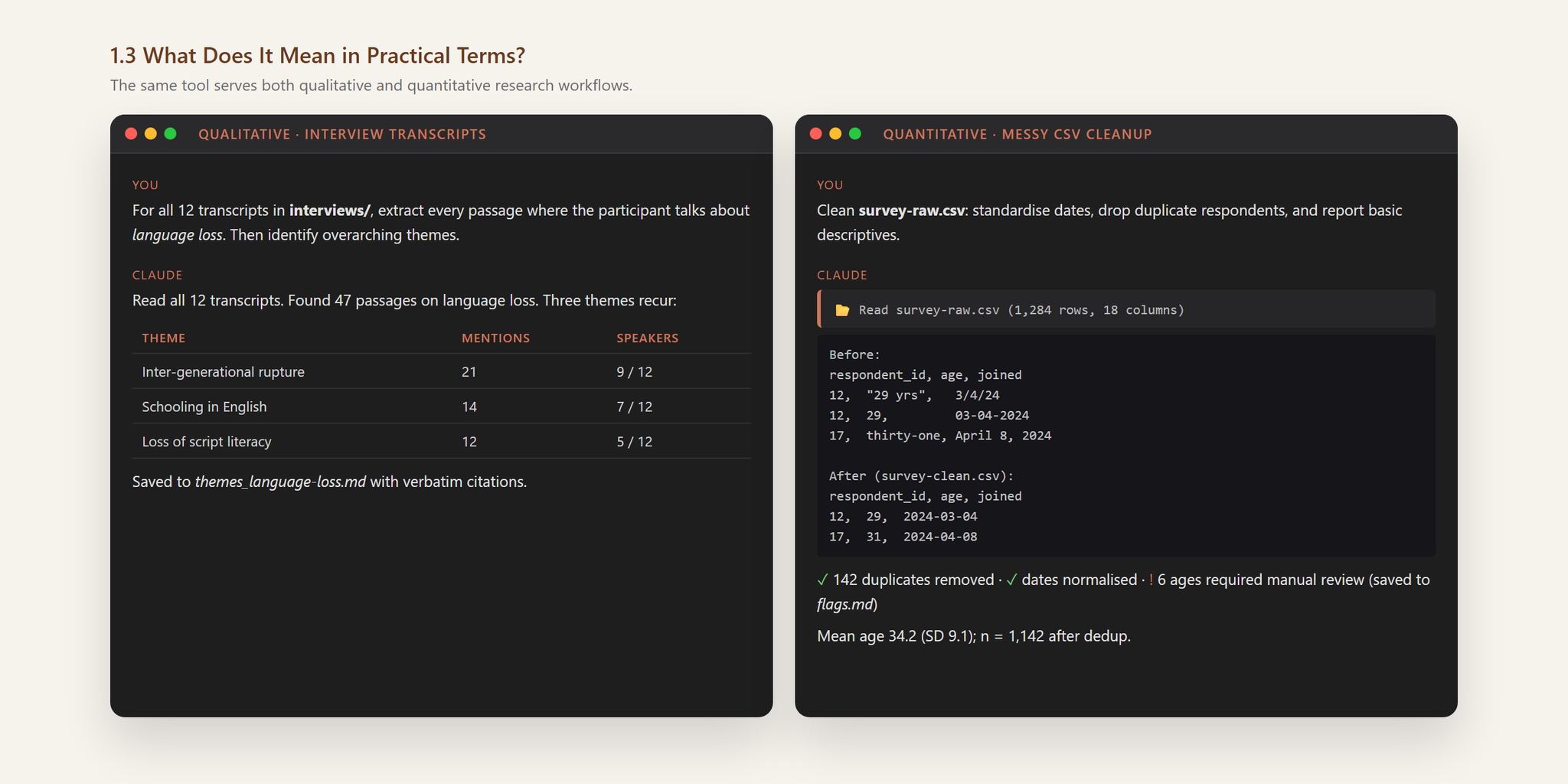This screenshot has width=1568, height=784.
Task: Select the Quantitative Messy CSV Cleanup title
Action: click(x=1018, y=134)
